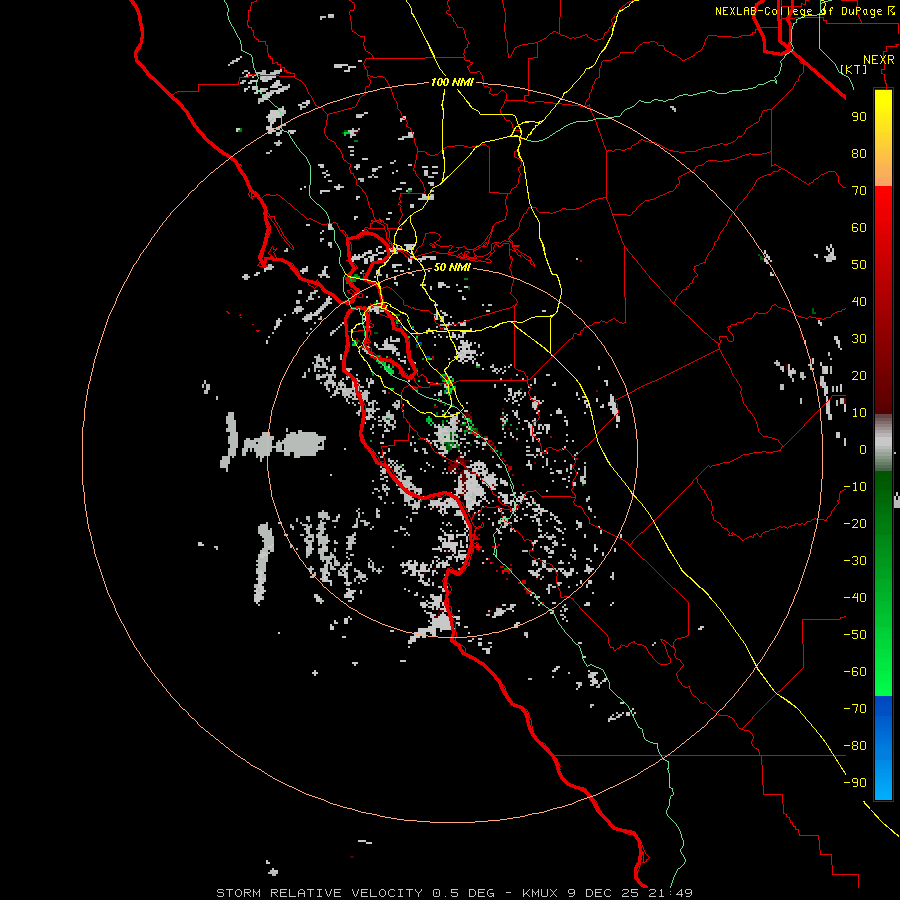Click the "-50" scale label

[x=855, y=635]
